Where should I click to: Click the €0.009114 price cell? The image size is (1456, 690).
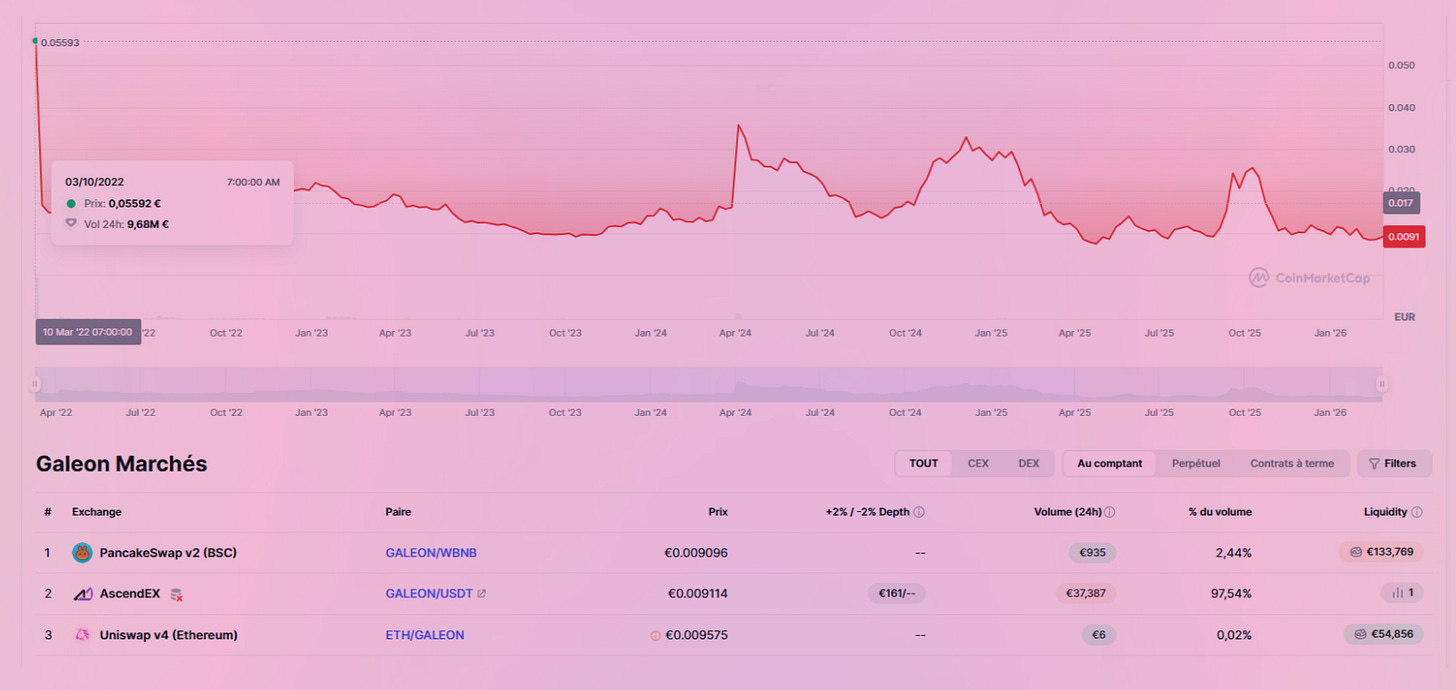tap(697, 594)
